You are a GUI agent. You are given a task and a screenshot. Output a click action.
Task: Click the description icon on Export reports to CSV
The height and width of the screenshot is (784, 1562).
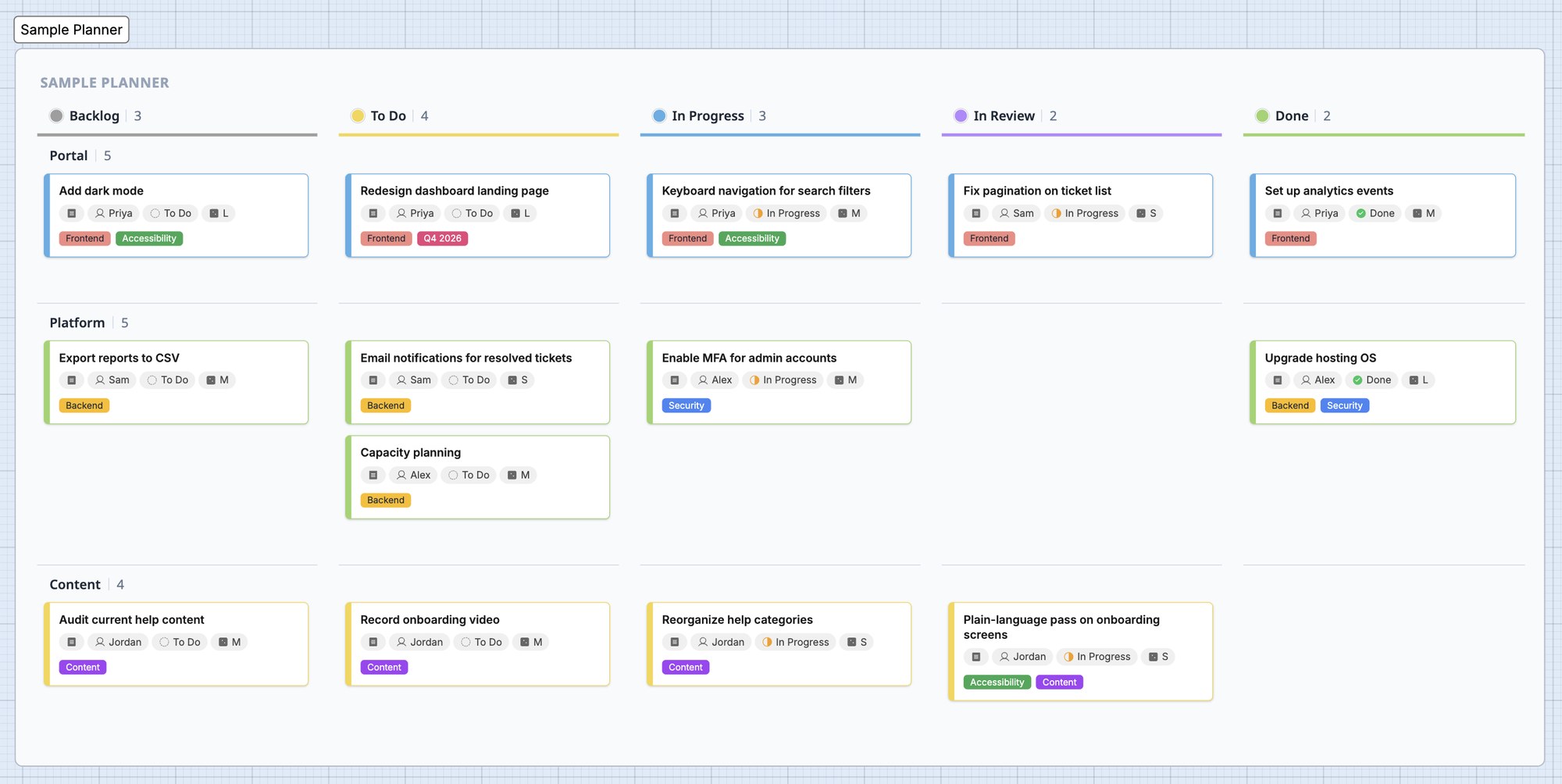[71, 380]
